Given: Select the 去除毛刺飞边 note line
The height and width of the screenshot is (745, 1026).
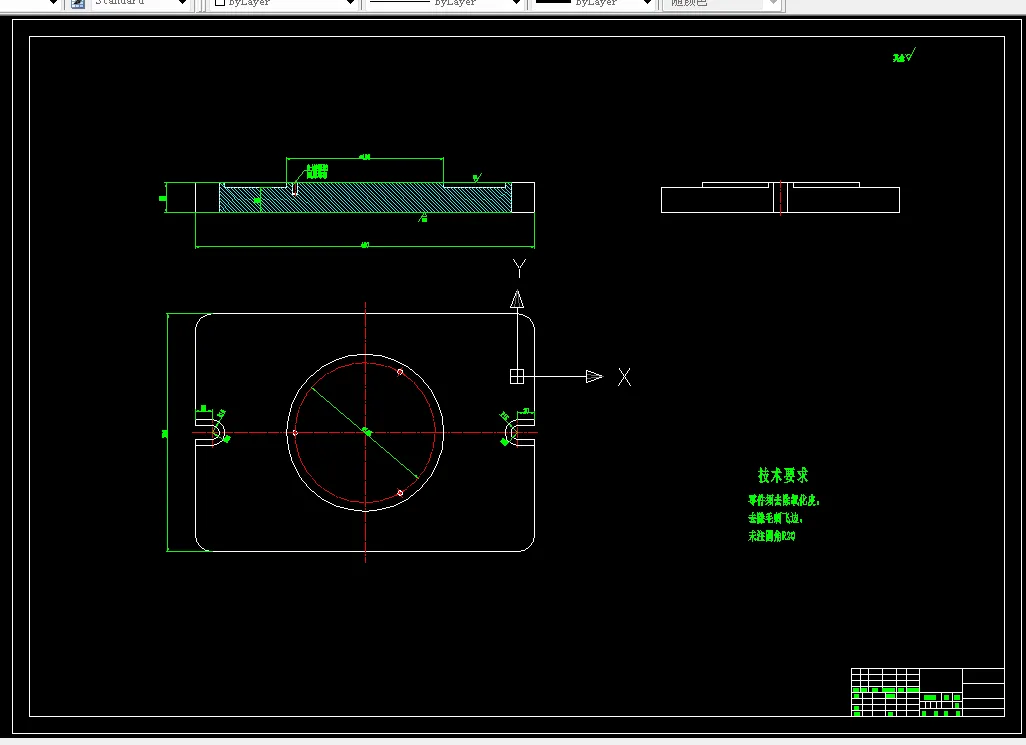Looking at the screenshot, I should point(775,518).
